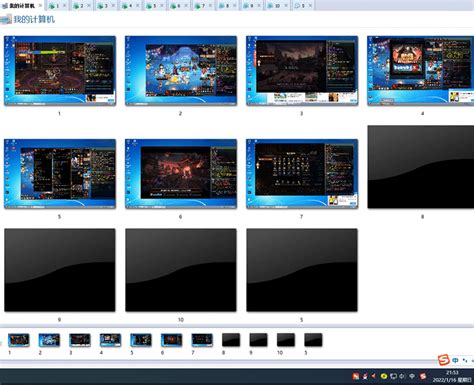
Task: Toggle the 中 Chinese input mode indicator
Action: 455,360
